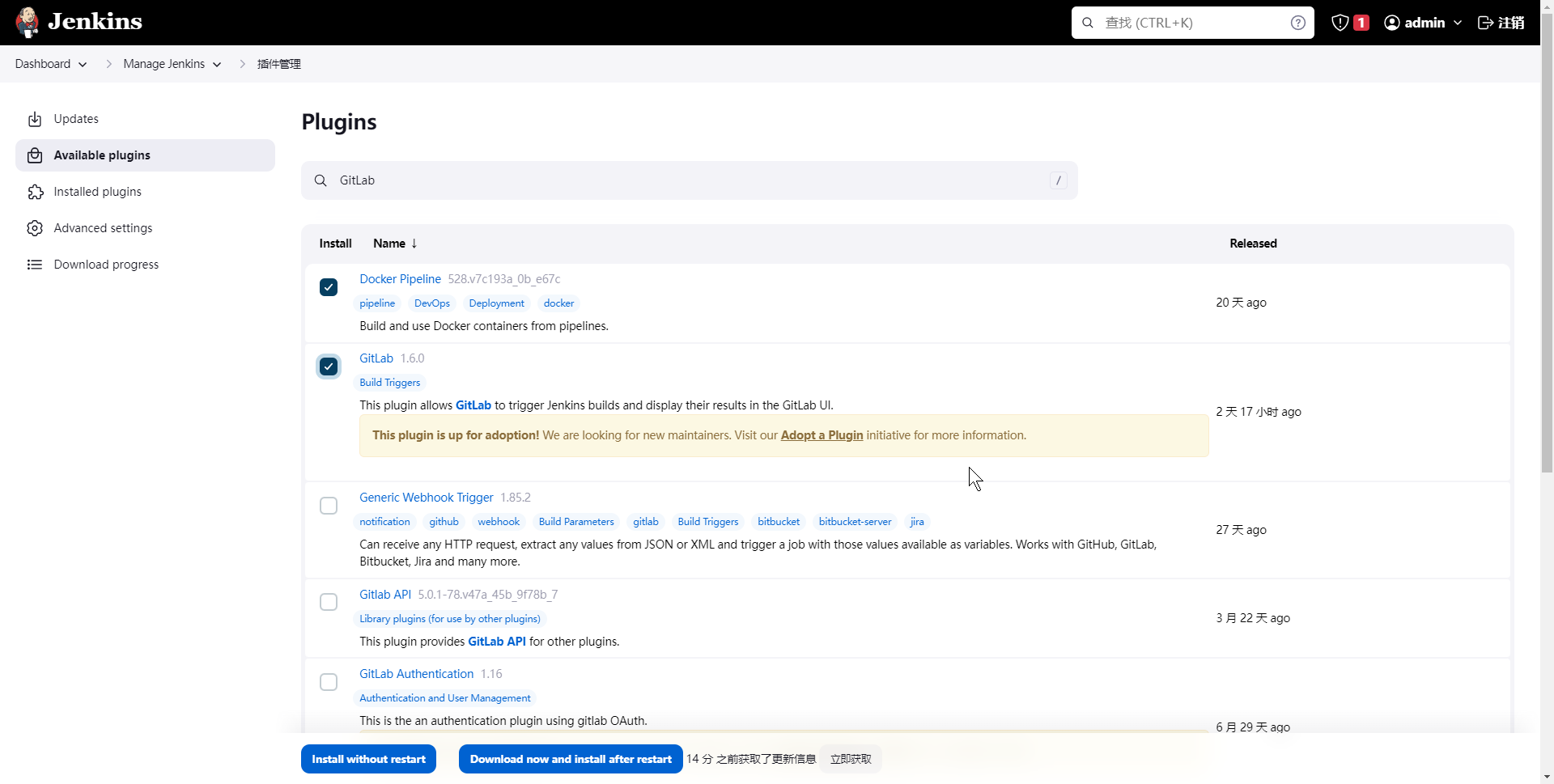Click the Install without restart button
The height and width of the screenshot is (784, 1554).
pyautogui.click(x=368, y=759)
